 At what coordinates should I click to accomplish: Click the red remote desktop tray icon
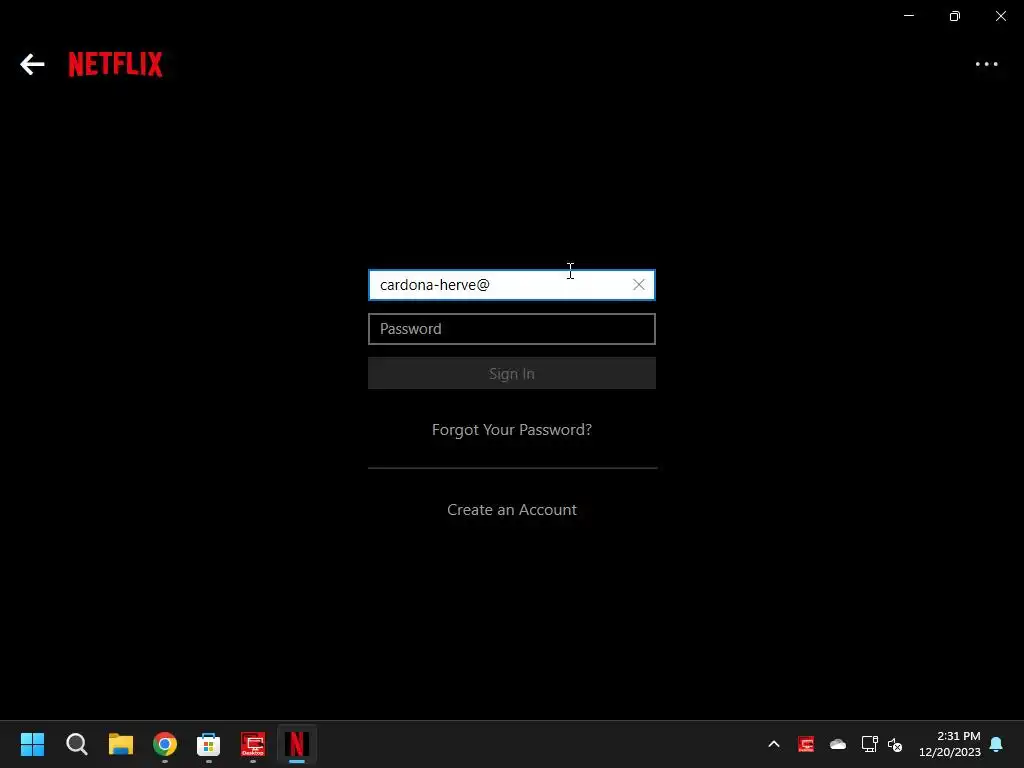pos(806,744)
